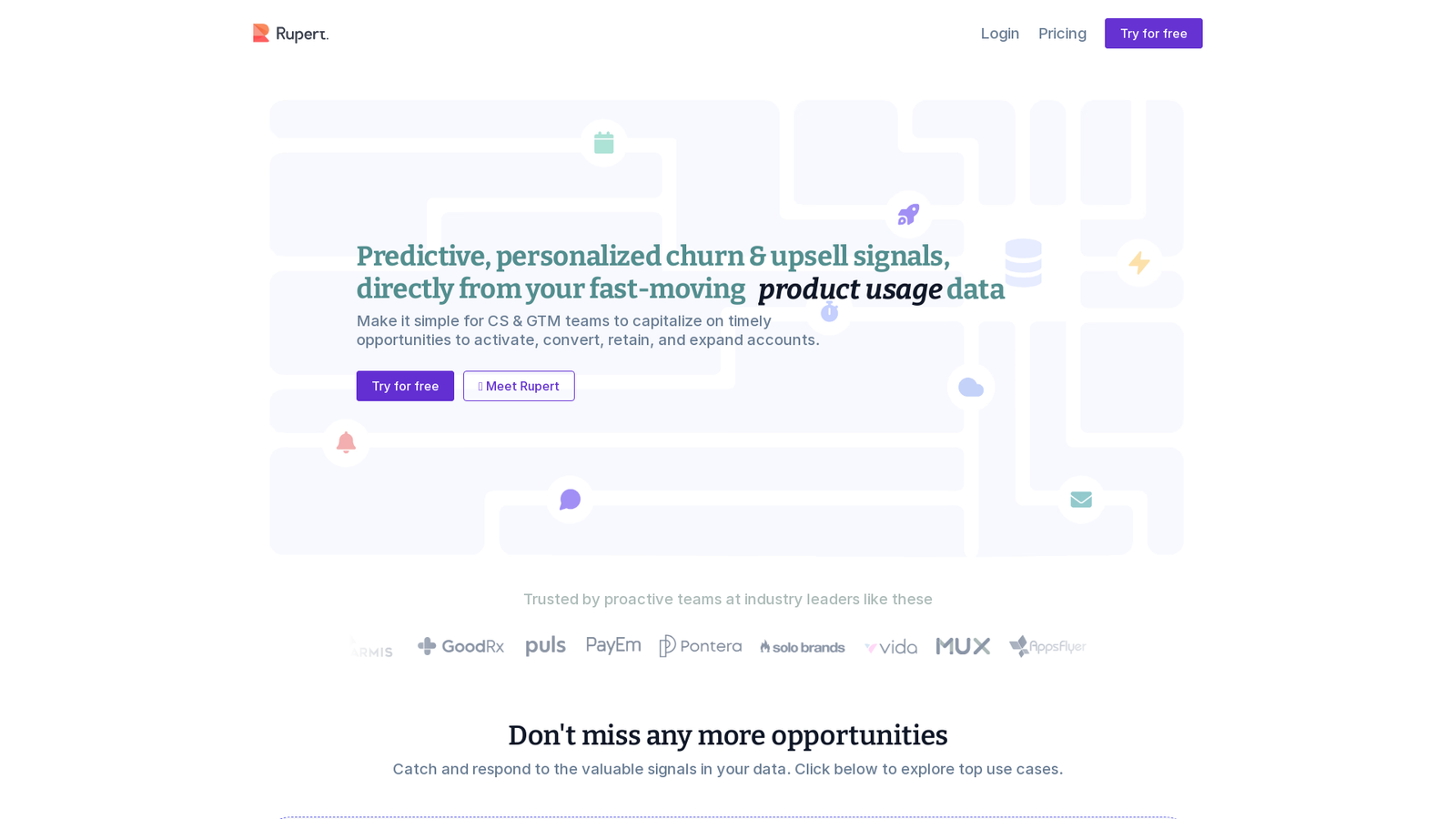1456x819 pixels.
Task: Click the Meet Rupert button
Action: (519, 386)
